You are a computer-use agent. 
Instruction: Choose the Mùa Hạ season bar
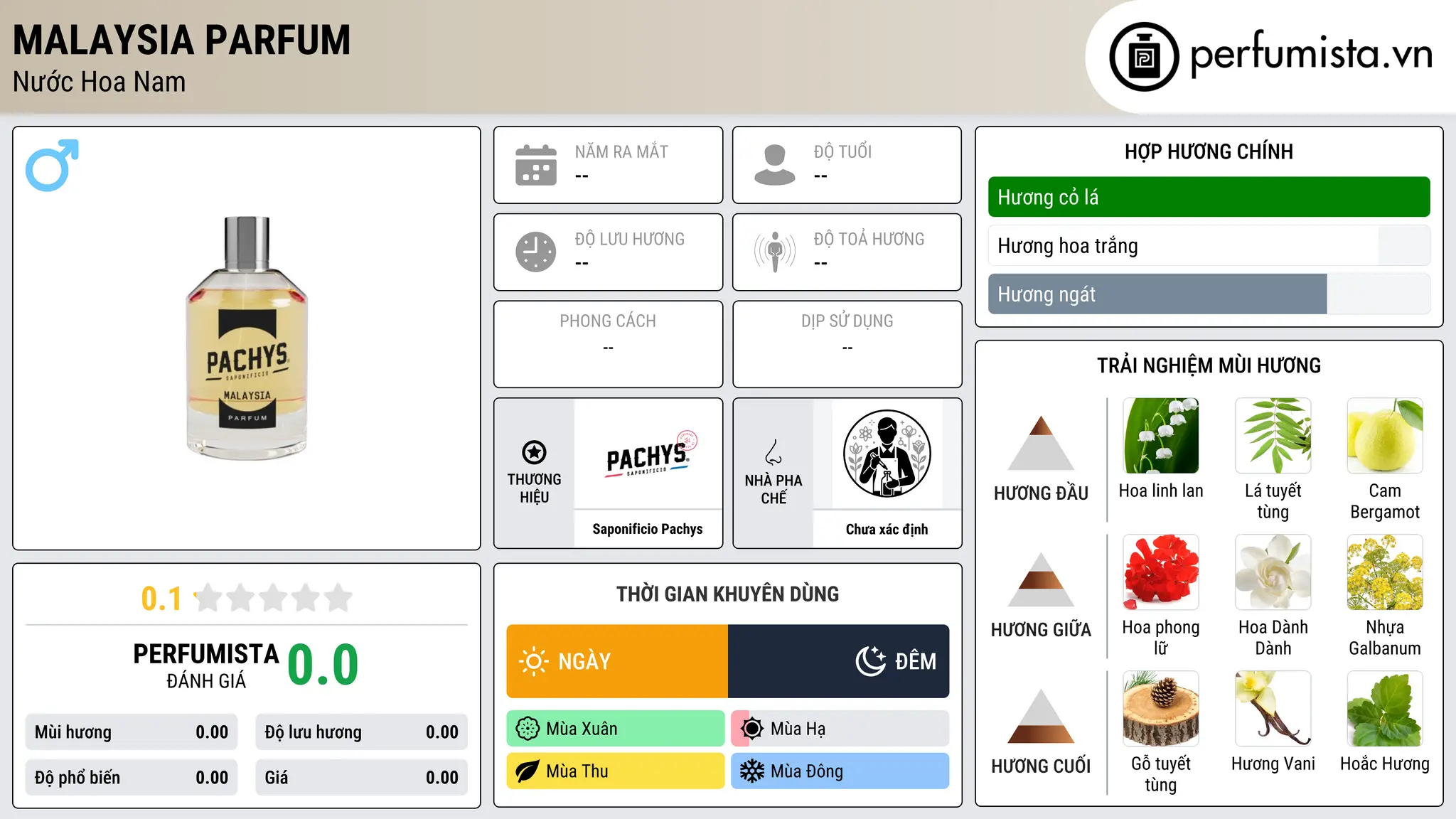(x=840, y=729)
